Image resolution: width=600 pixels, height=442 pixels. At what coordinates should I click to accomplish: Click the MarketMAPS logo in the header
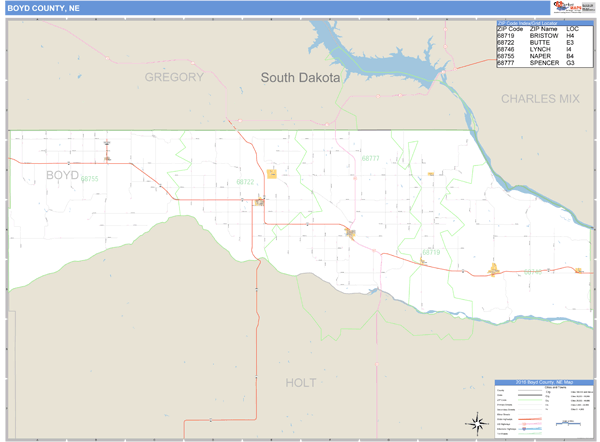pos(565,7)
